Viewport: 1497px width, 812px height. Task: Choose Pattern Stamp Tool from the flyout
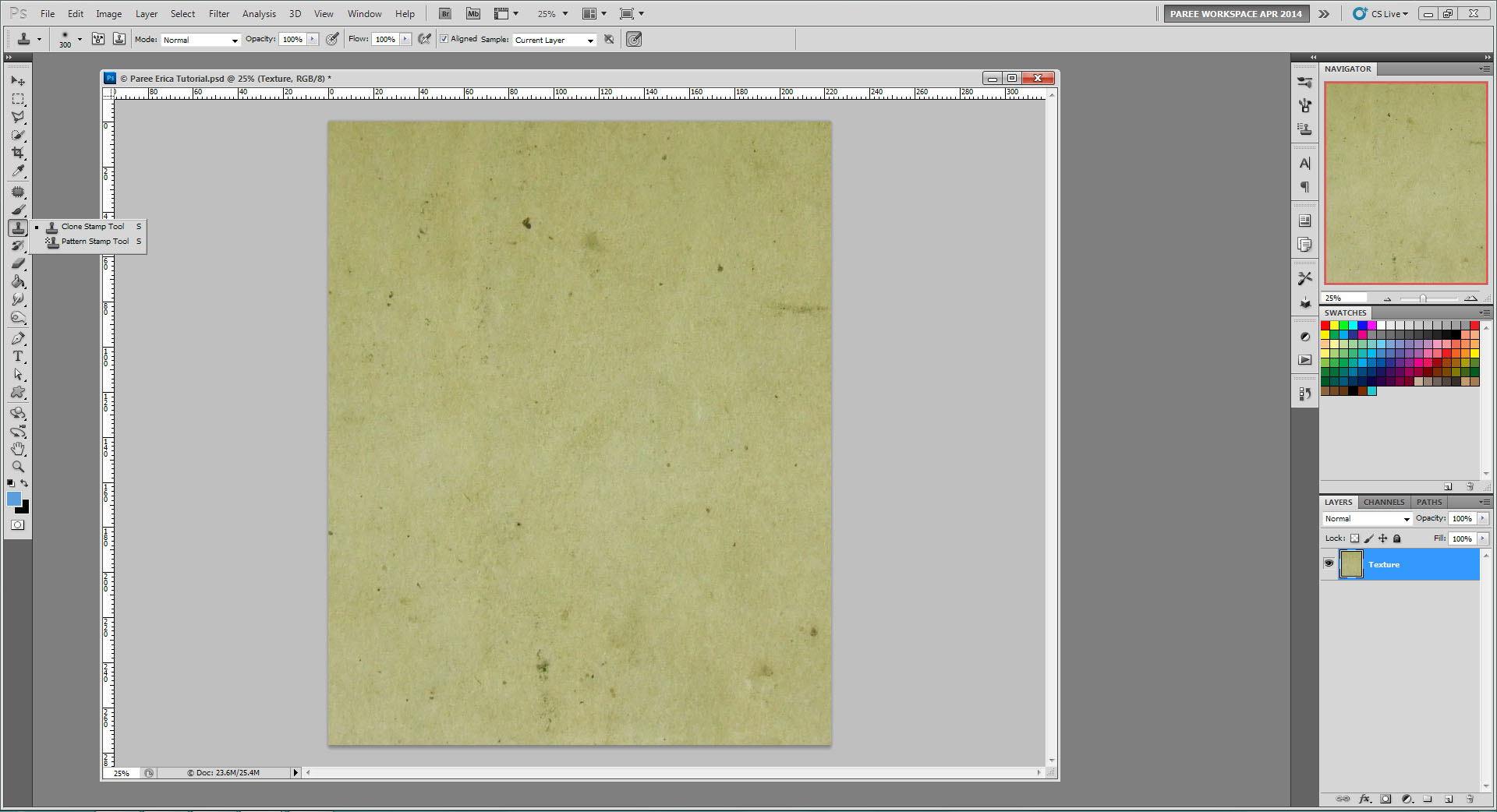click(94, 242)
